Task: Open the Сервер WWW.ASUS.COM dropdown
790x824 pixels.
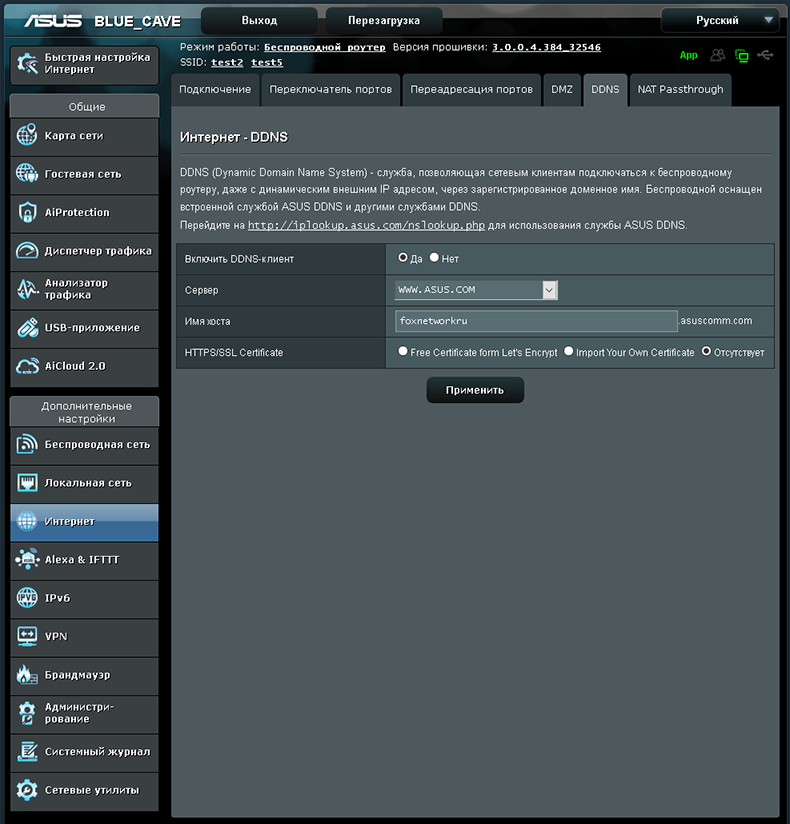Action: click(x=476, y=290)
